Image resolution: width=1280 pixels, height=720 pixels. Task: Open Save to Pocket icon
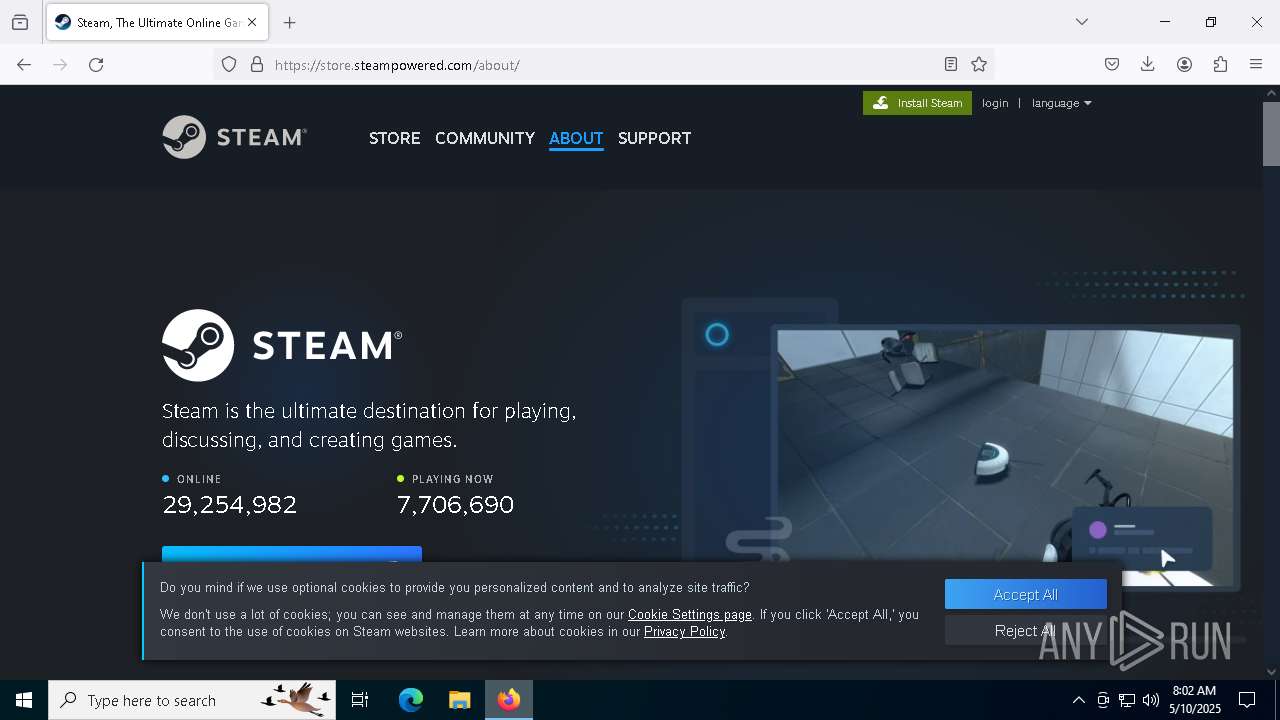pyautogui.click(x=1112, y=64)
